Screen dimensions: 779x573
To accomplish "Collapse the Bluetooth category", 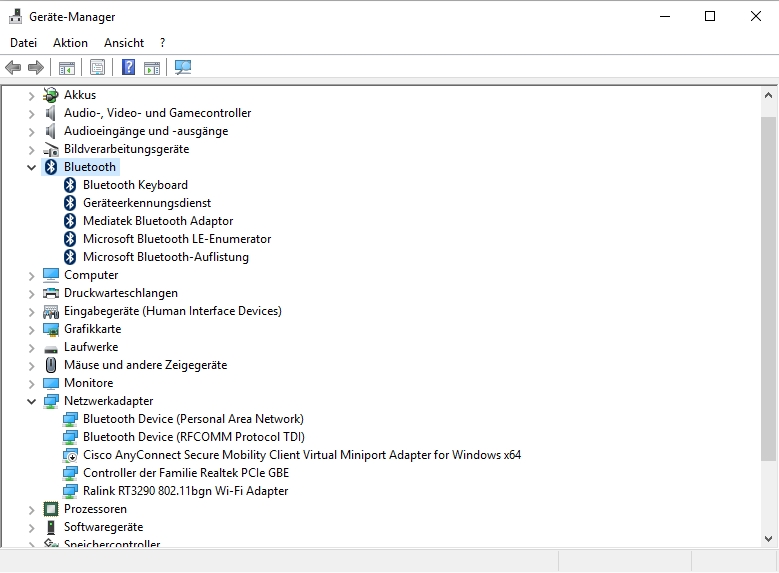I will coord(31,167).
